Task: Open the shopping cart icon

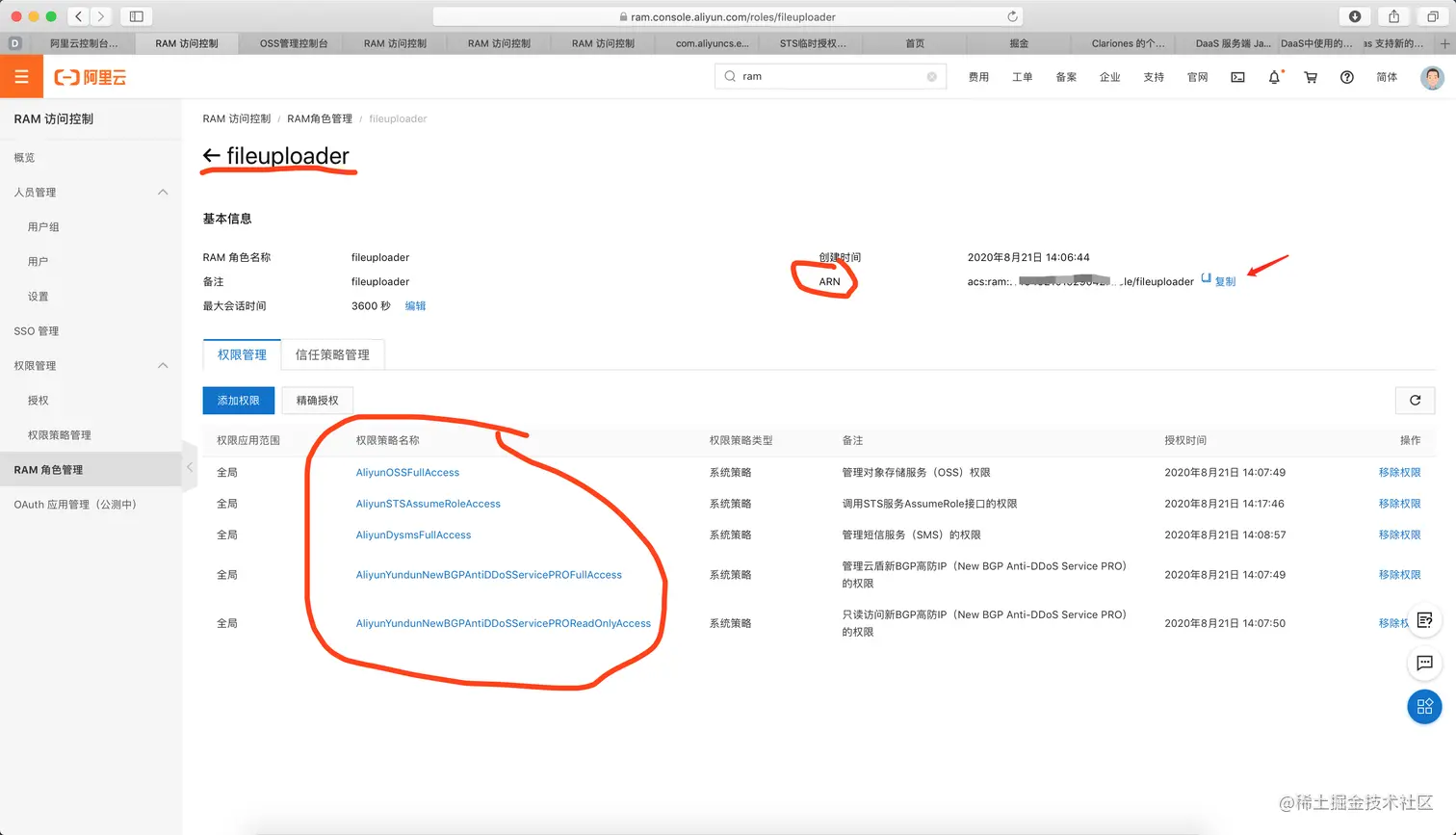Action: coord(1311,77)
